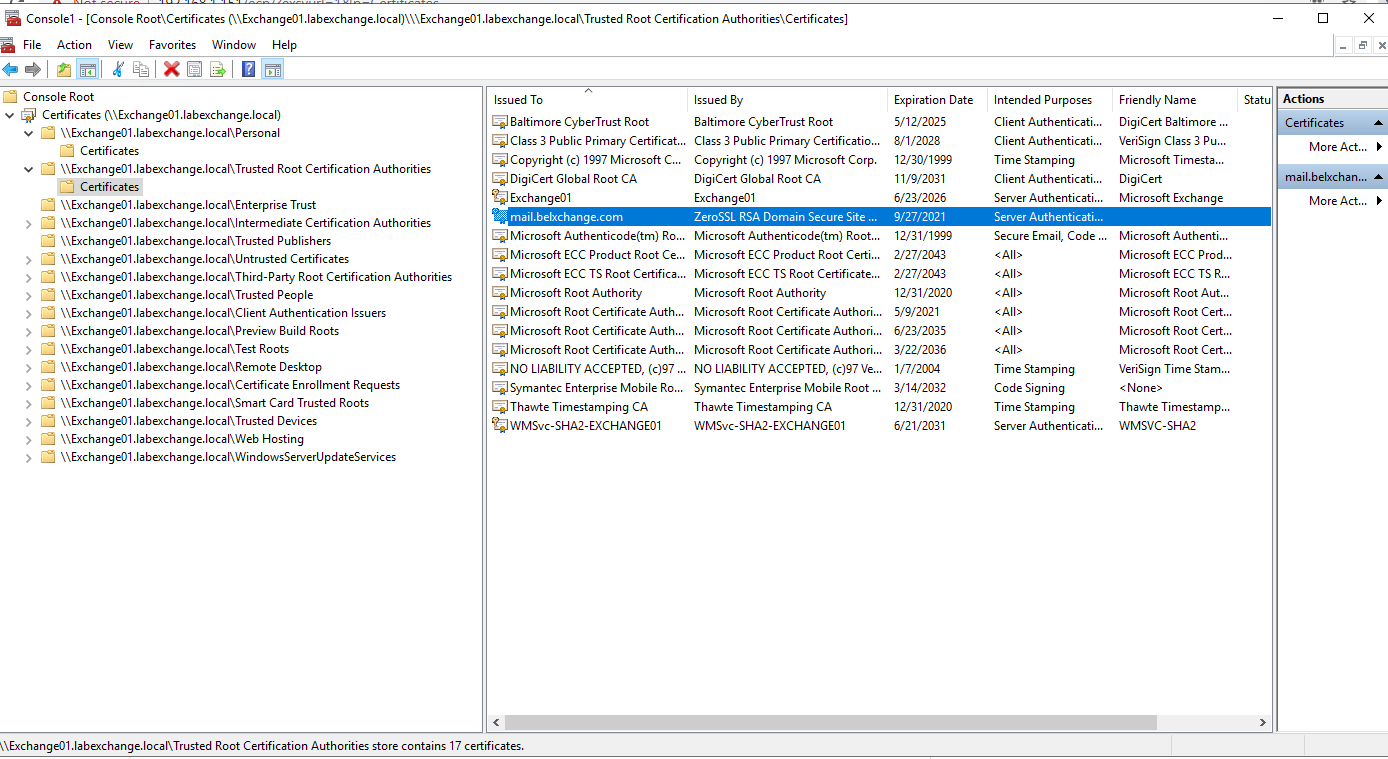Click the Microsoft Root Authority certificate icon

click(500, 292)
